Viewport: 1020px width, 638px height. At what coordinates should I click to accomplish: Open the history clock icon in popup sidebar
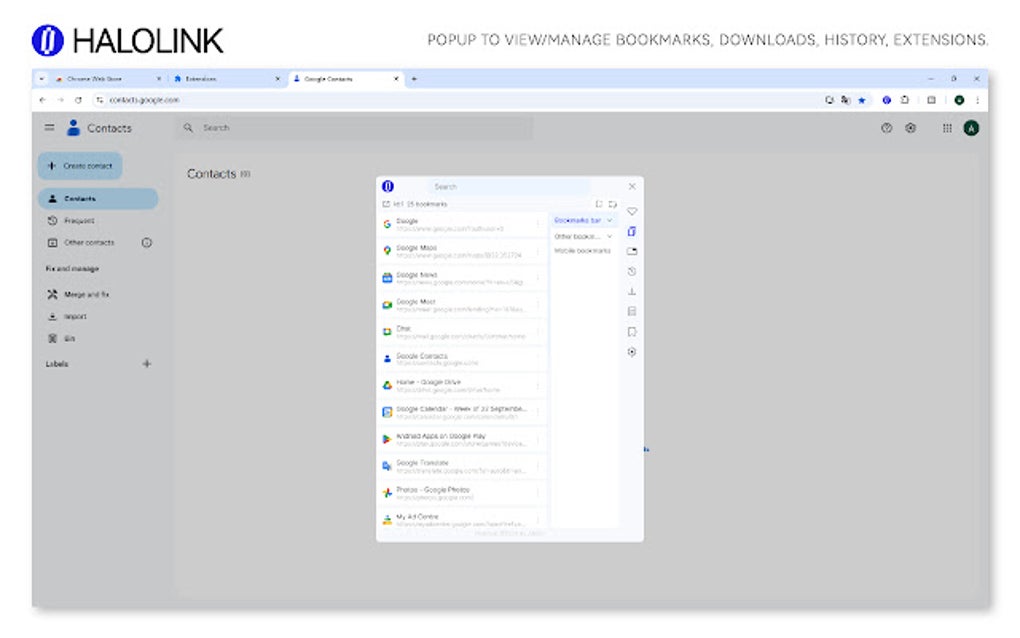click(632, 271)
